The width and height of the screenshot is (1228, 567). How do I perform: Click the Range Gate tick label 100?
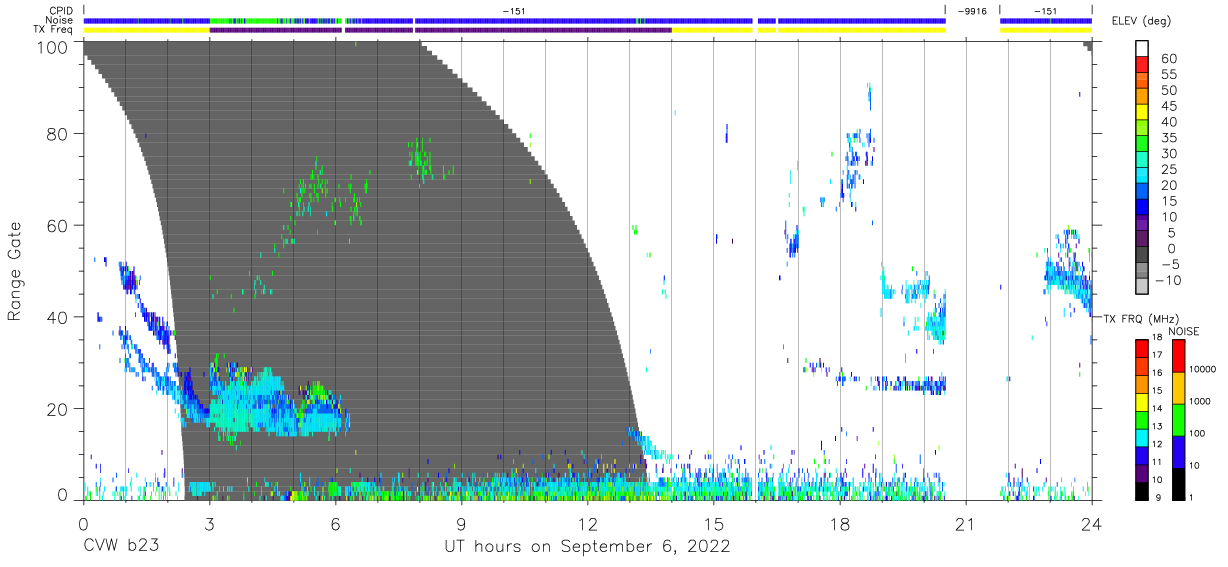tap(53, 46)
